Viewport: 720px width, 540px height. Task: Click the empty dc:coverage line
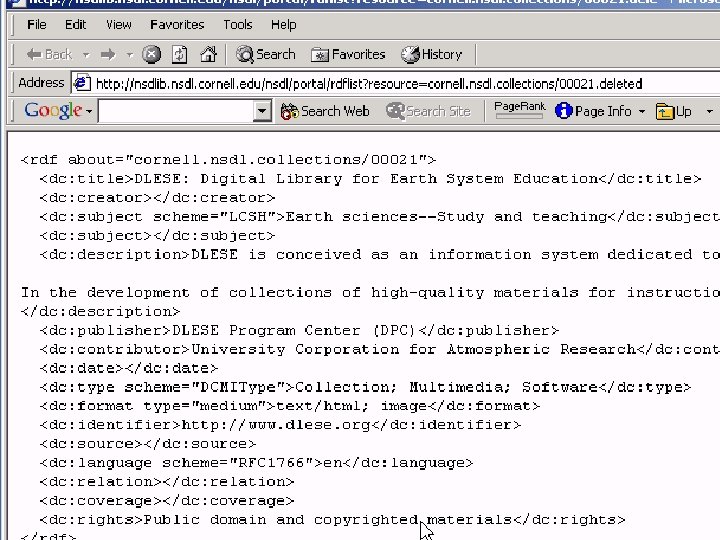[x=167, y=501]
